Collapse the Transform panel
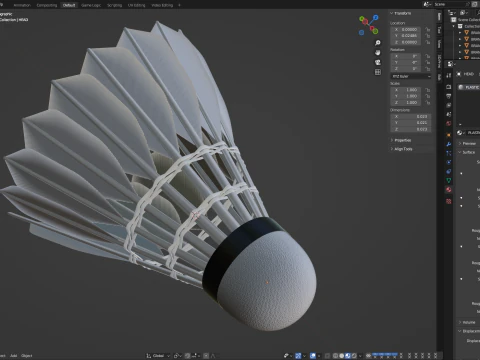Image resolution: width=480 pixels, height=360 pixels. coord(401,13)
